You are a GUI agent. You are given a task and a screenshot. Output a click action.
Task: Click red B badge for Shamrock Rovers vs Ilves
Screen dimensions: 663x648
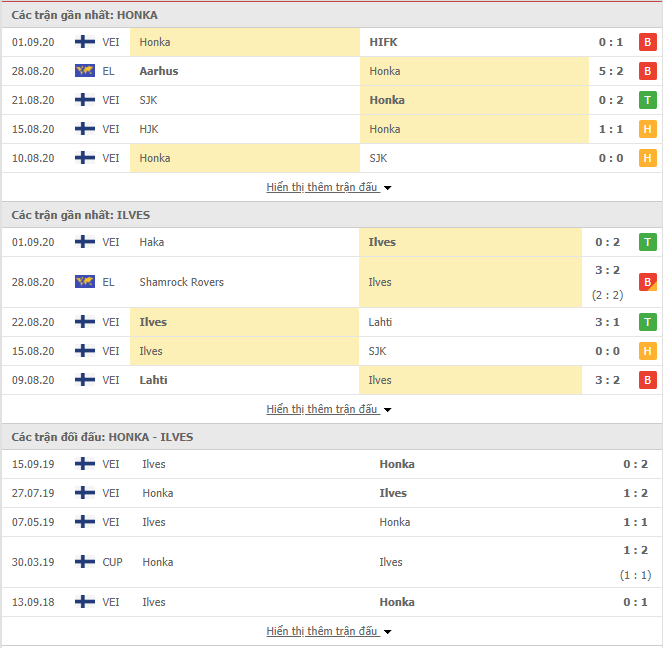coord(647,282)
